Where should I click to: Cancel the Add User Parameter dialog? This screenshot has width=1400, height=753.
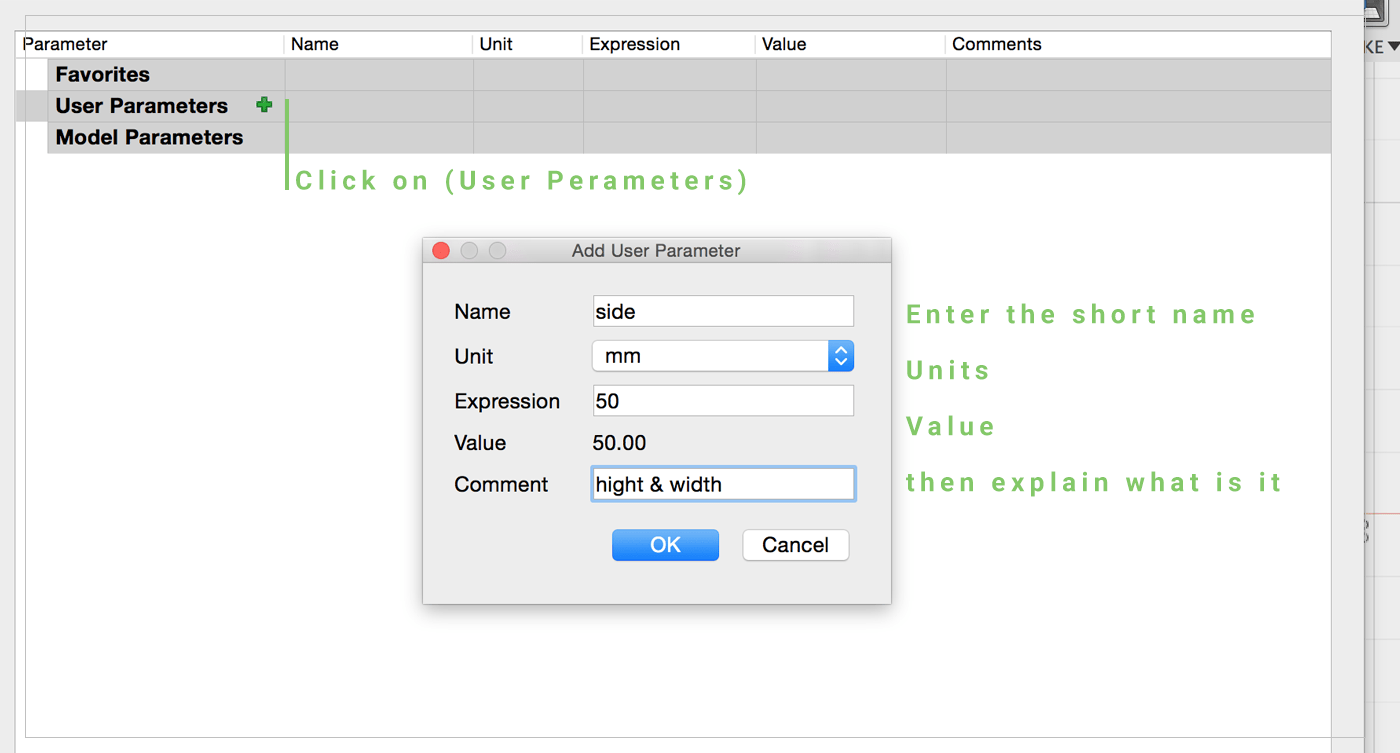(796, 545)
